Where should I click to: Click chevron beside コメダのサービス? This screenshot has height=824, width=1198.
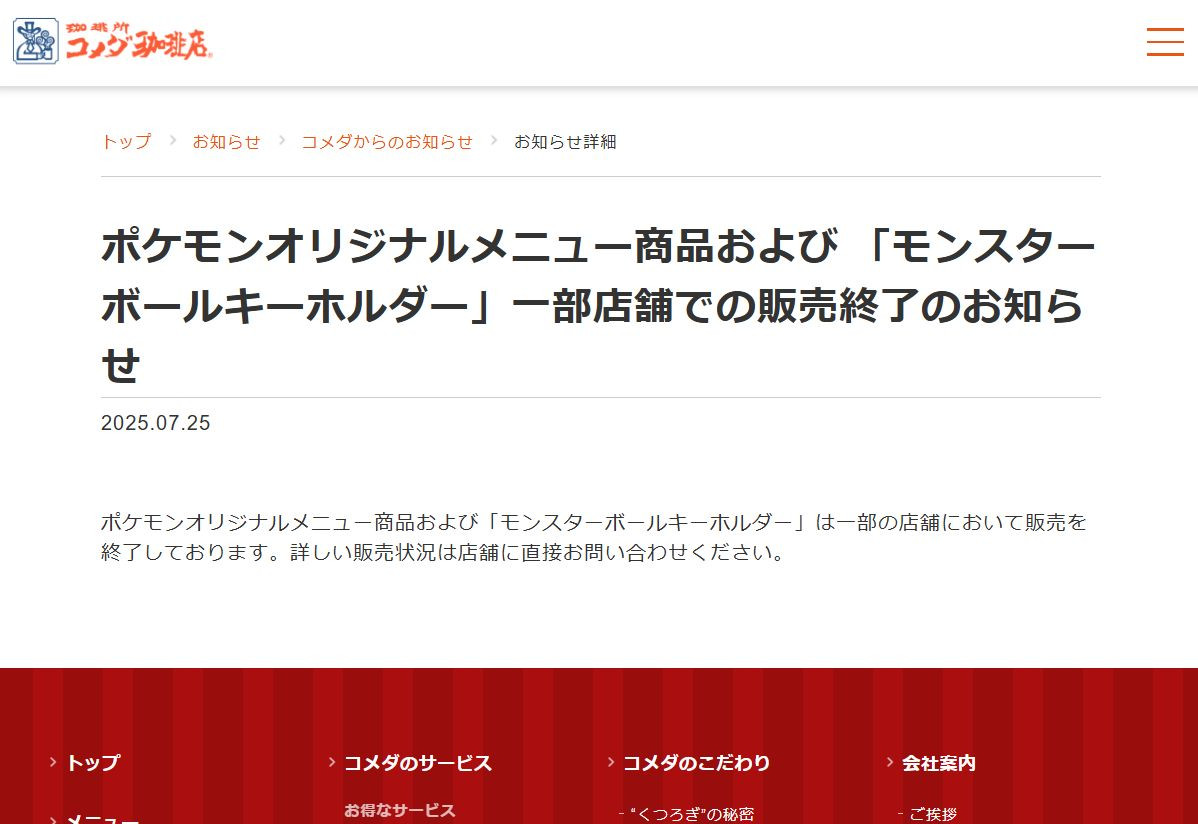point(332,762)
